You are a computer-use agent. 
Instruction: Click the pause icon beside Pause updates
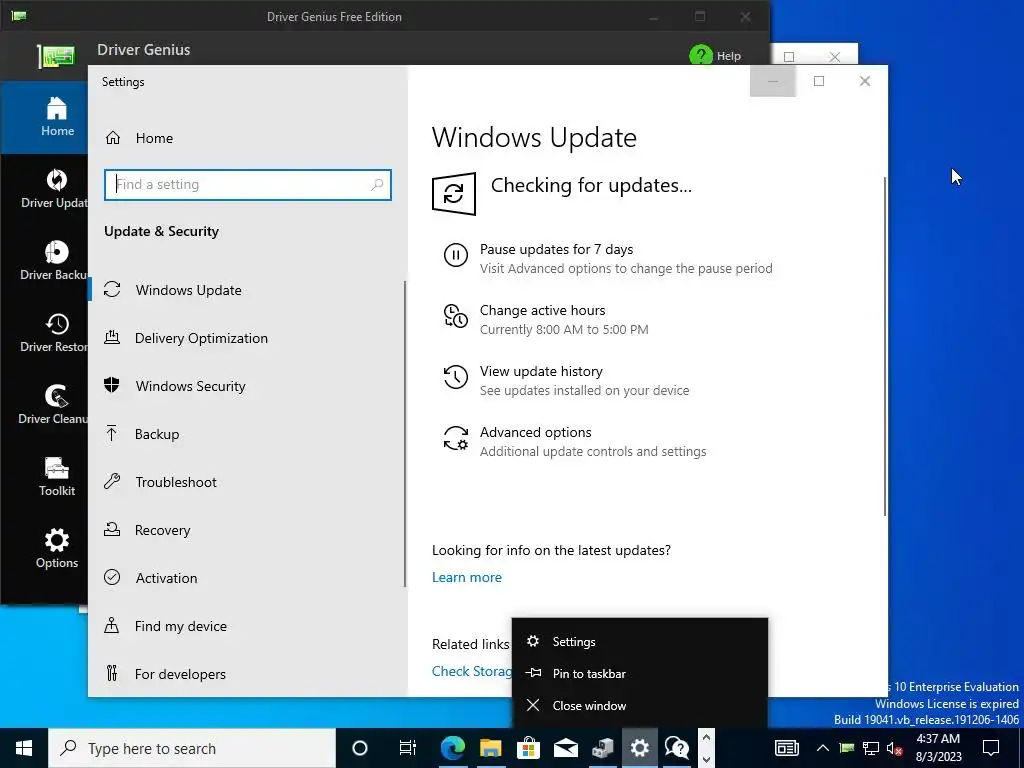coord(456,255)
